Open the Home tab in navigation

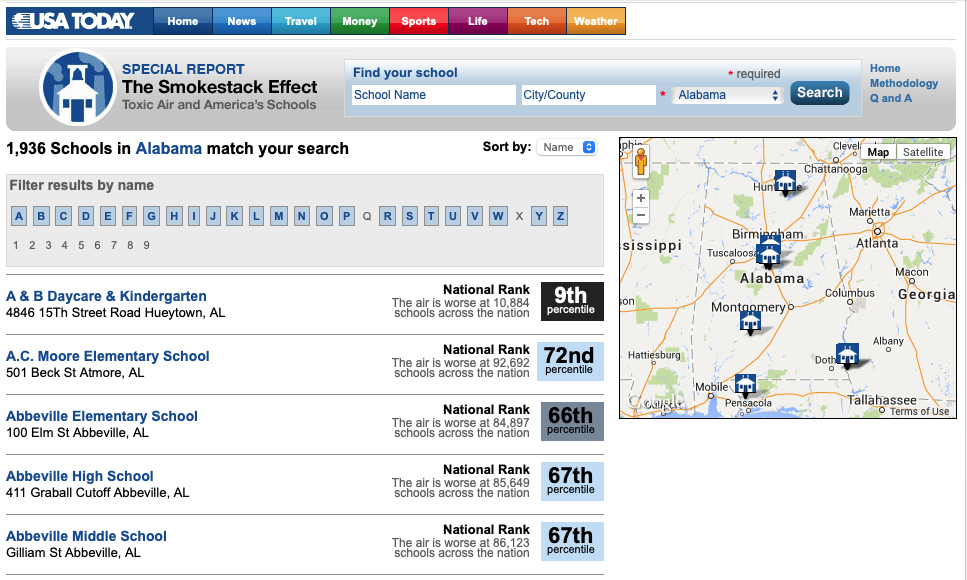183,21
